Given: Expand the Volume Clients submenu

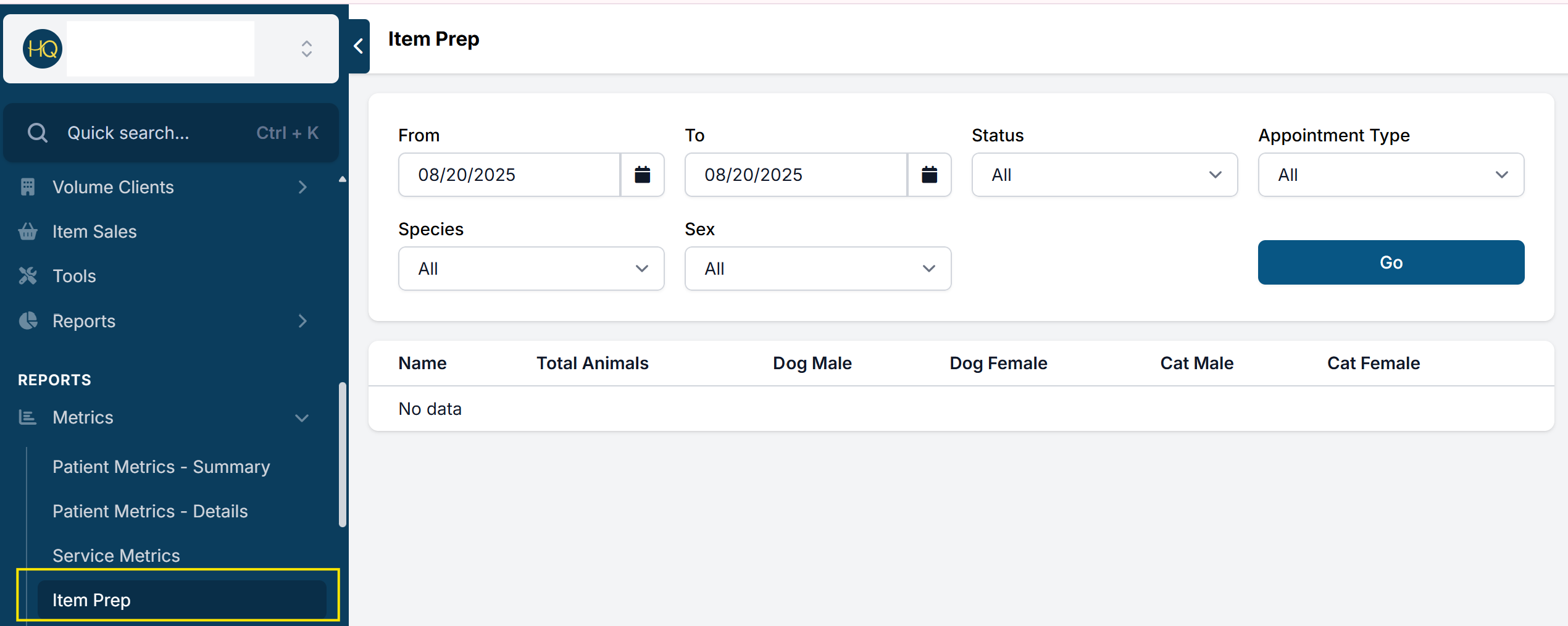Looking at the screenshot, I should tap(302, 187).
